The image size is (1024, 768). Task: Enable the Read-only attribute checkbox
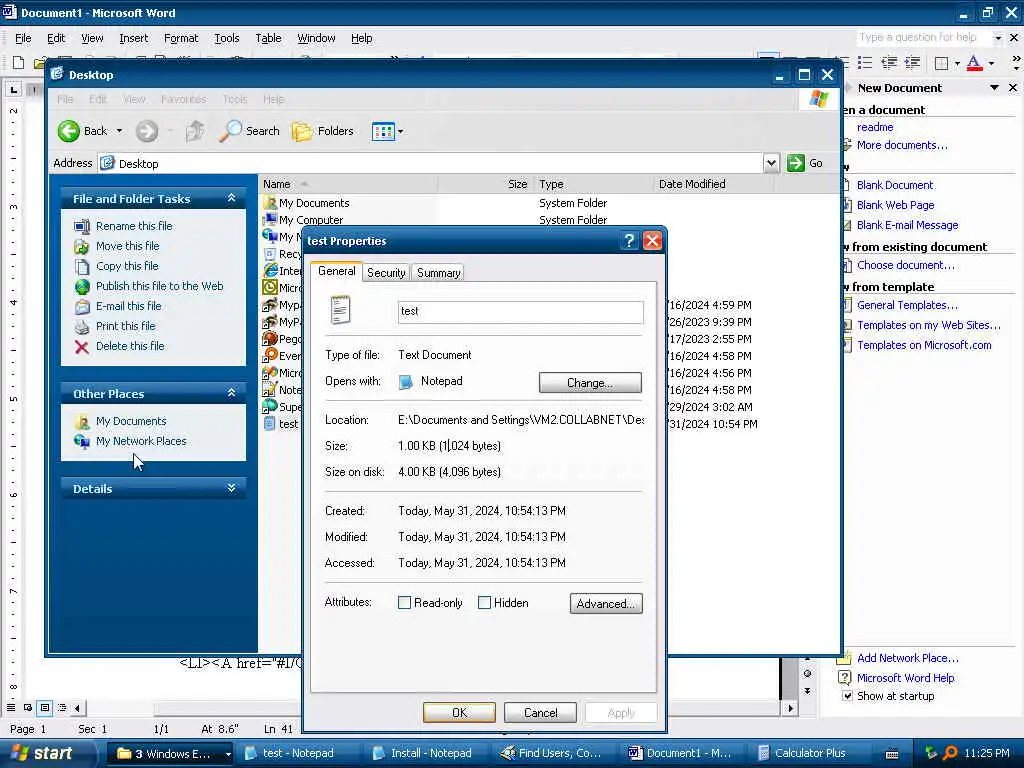tap(404, 603)
